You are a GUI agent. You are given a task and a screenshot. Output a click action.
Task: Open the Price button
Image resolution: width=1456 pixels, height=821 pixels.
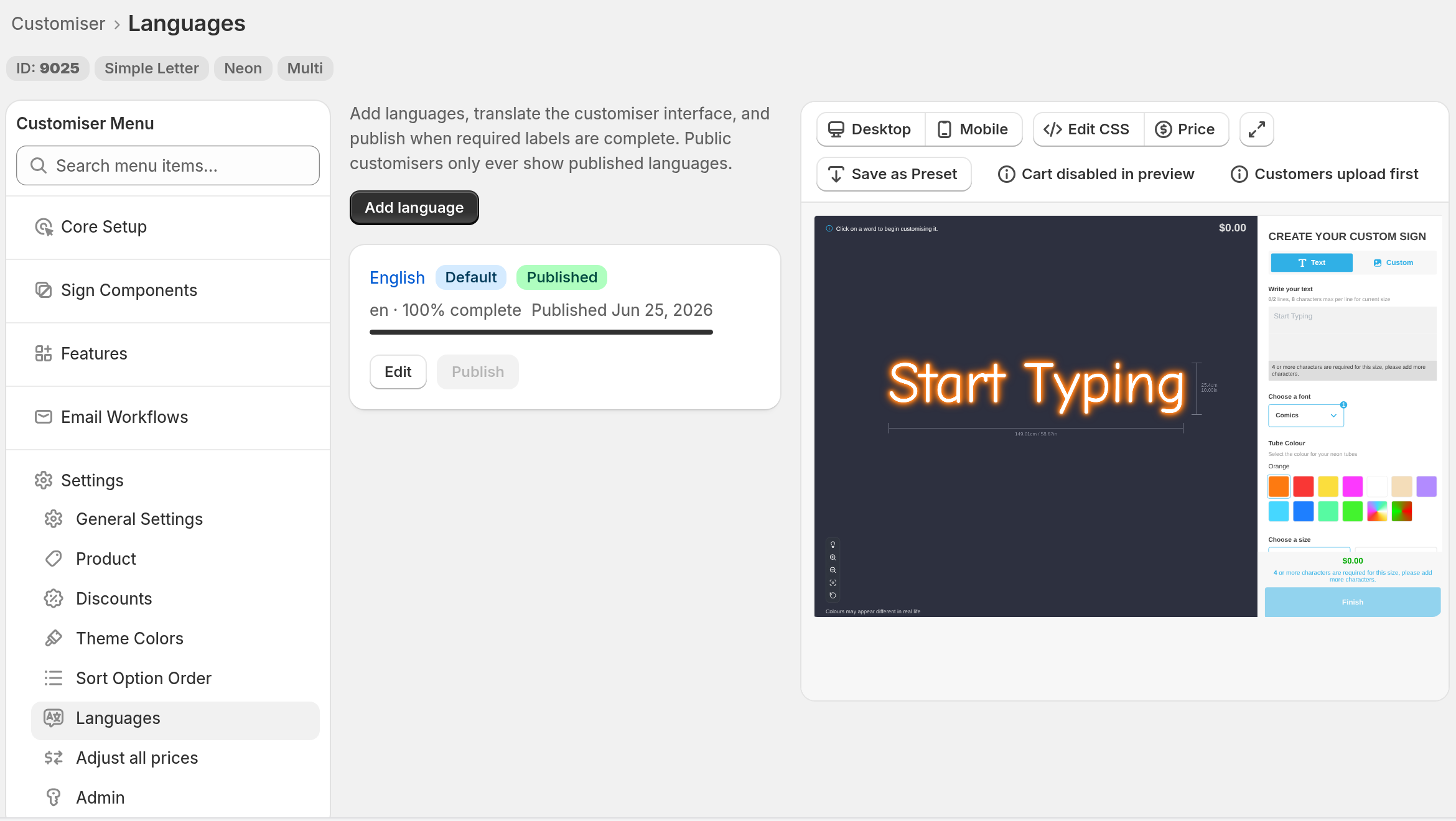click(1186, 129)
